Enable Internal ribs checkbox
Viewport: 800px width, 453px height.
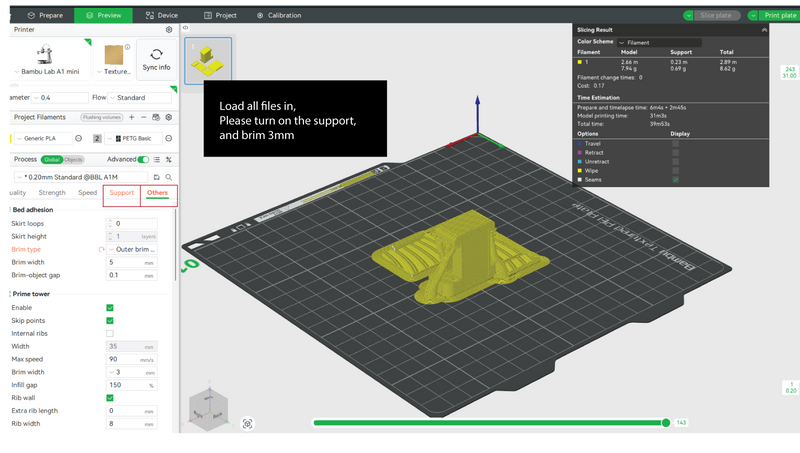(110, 334)
